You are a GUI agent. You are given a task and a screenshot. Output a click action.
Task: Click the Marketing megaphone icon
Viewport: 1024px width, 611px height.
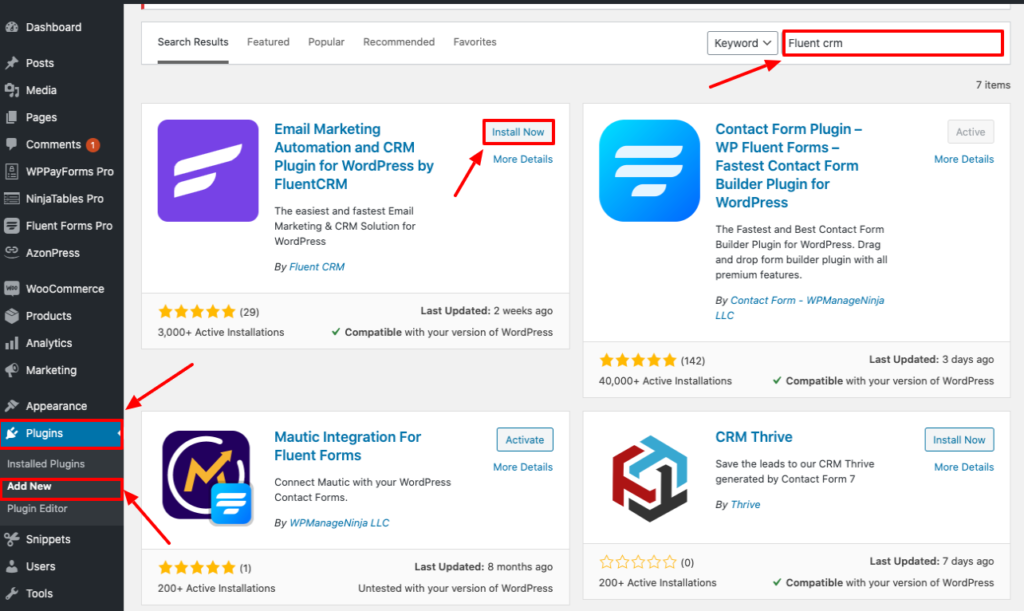pyautogui.click(x=12, y=370)
